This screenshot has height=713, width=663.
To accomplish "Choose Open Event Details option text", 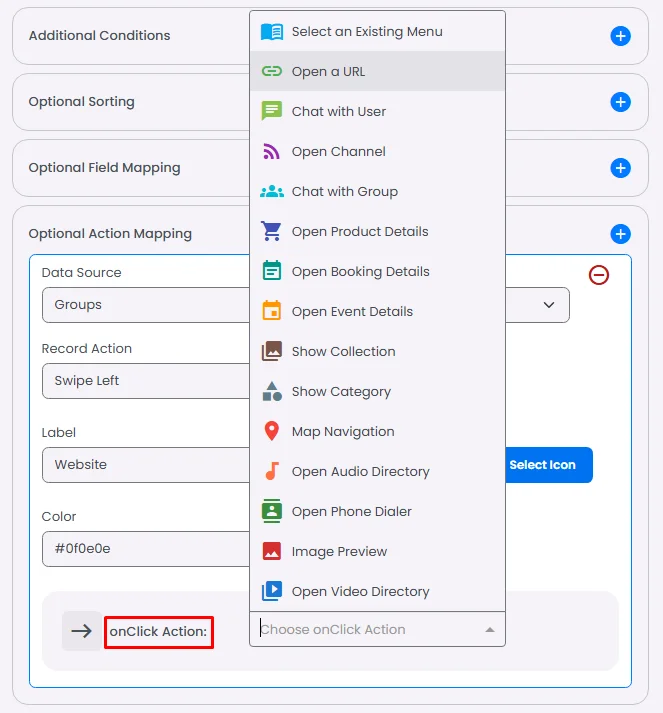I will tap(352, 311).
